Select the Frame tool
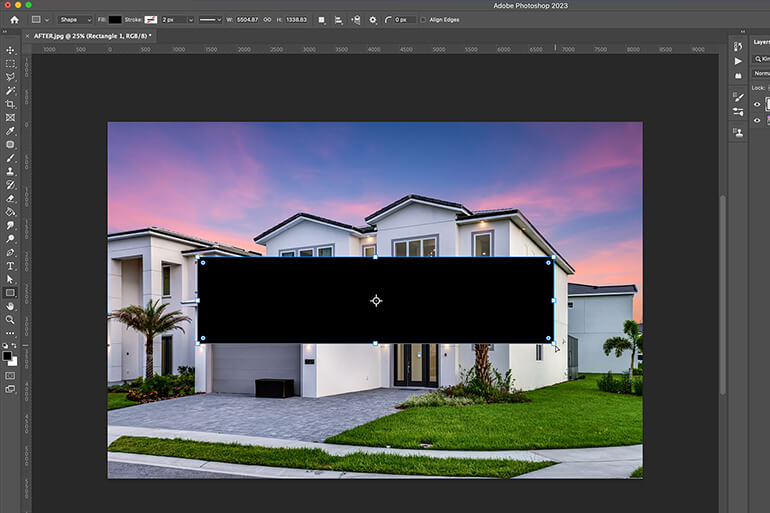Viewport: 770px width, 513px height. (x=10, y=117)
